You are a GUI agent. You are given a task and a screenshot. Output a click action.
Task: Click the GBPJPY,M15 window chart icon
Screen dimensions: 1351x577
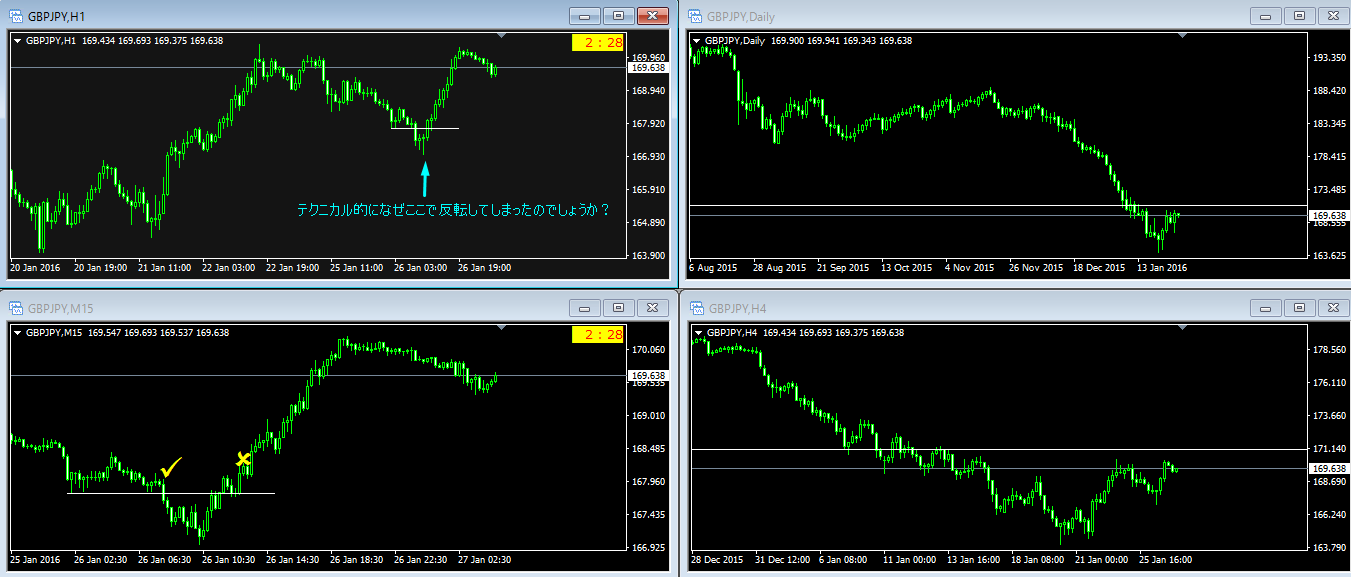(16, 307)
